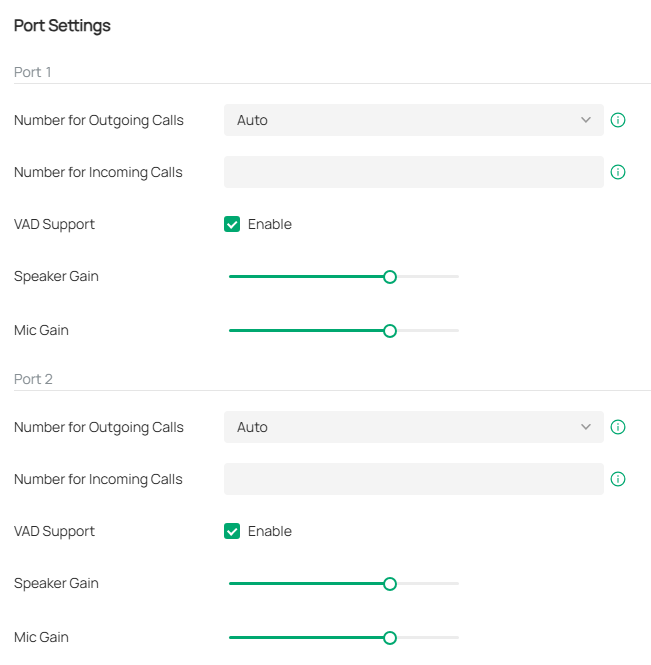Click info icon beside Port 2 Incoming Calls
The width and height of the screenshot is (651, 665).
618,479
